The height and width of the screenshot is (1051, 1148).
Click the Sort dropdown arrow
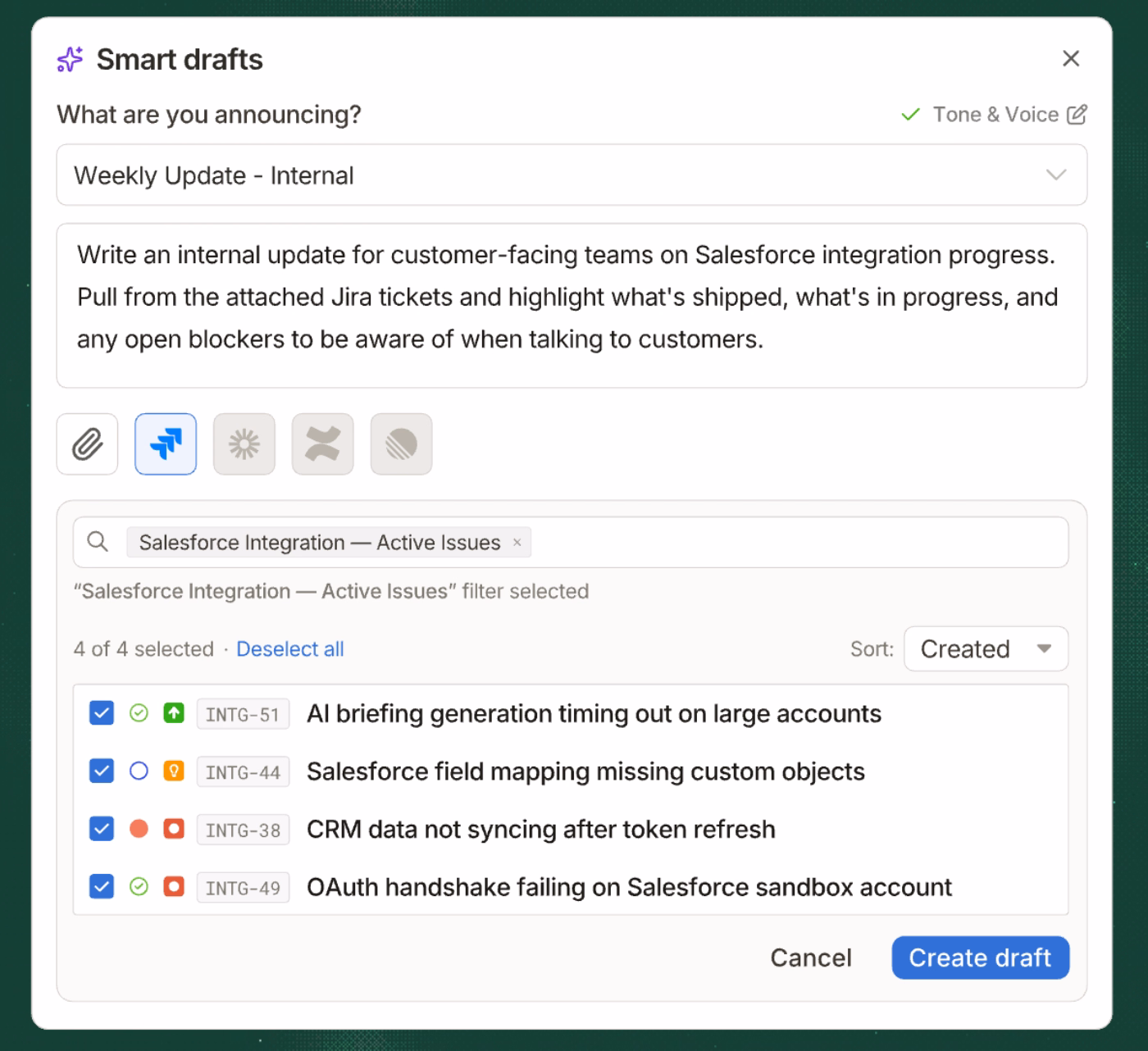[x=1044, y=648]
